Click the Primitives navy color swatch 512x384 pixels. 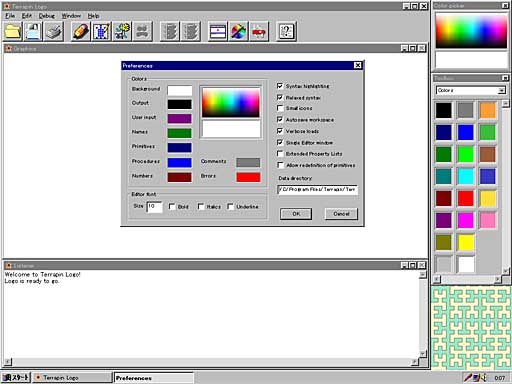[180, 148]
